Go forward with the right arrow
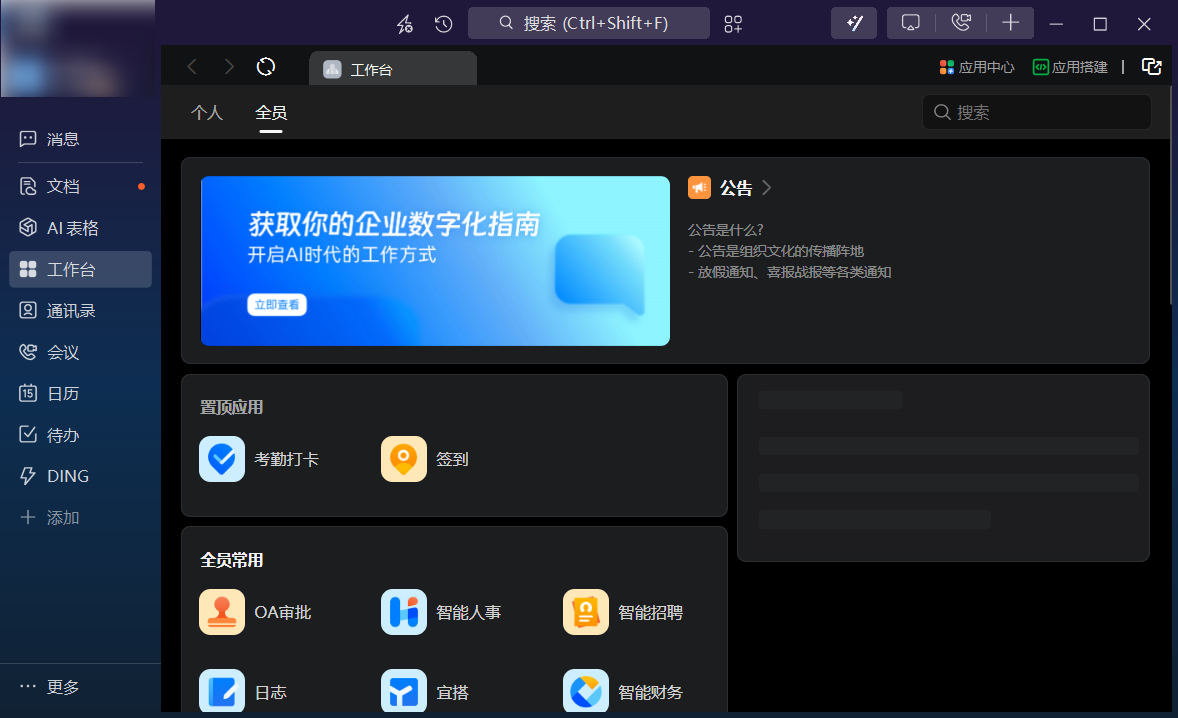This screenshot has height=718, width=1178. click(x=229, y=67)
